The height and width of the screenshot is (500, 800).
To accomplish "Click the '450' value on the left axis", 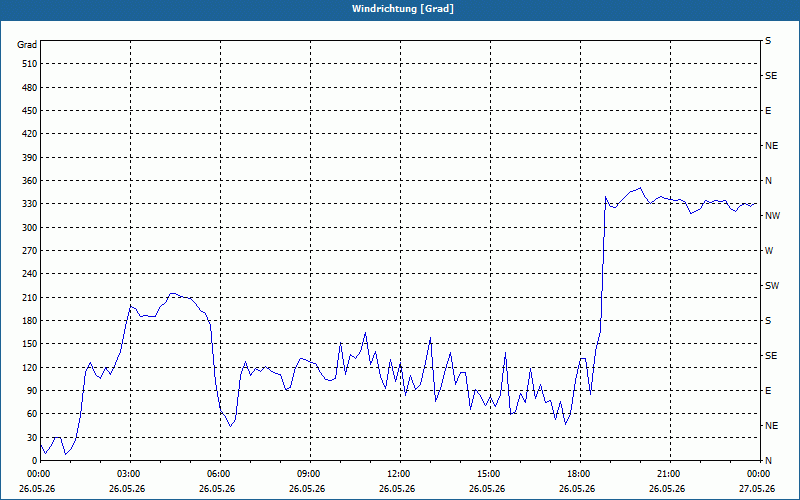I will pyautogui.click(x=30, y=111).
